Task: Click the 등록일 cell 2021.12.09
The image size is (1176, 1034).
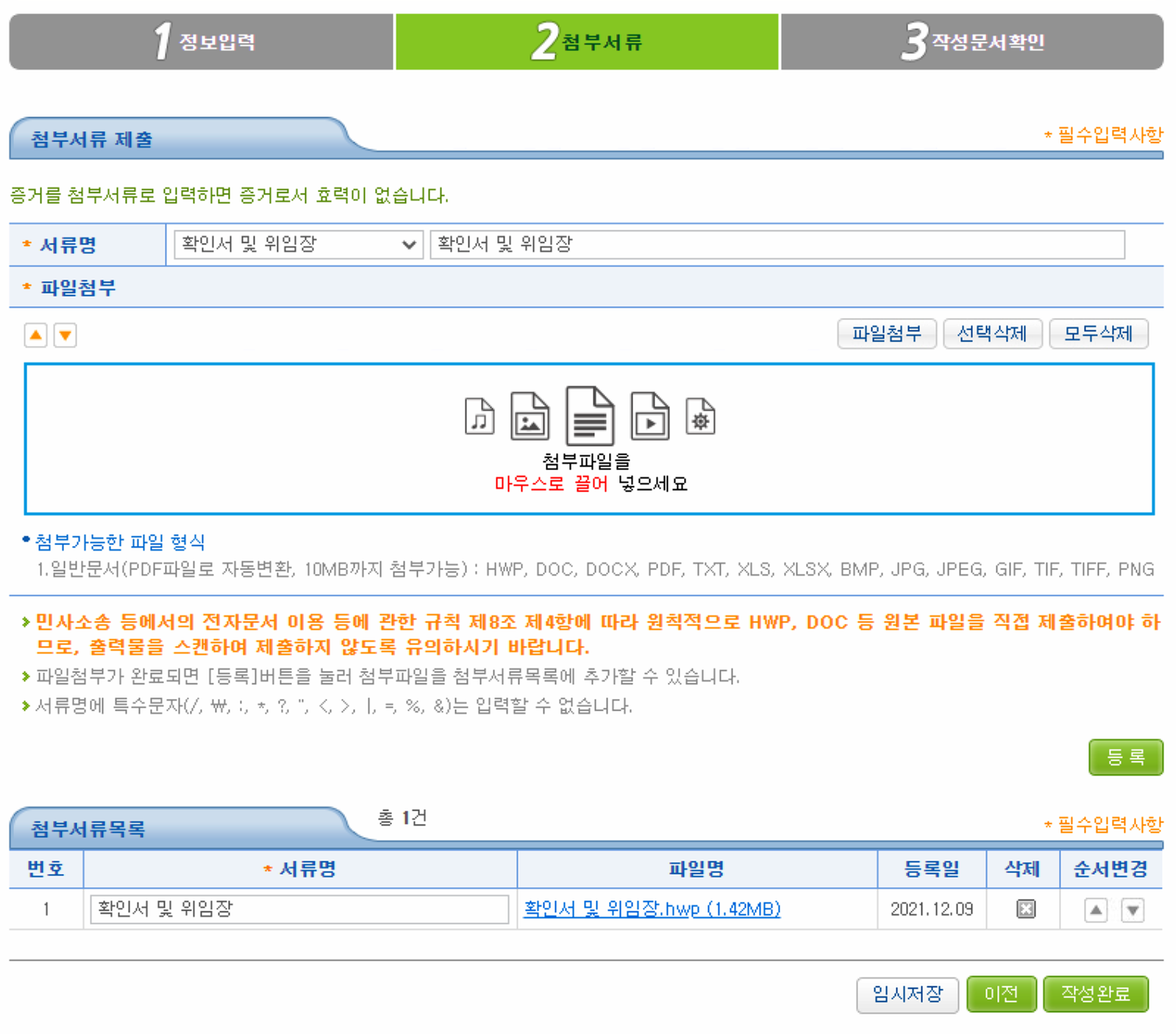Action: click(932, 909)
